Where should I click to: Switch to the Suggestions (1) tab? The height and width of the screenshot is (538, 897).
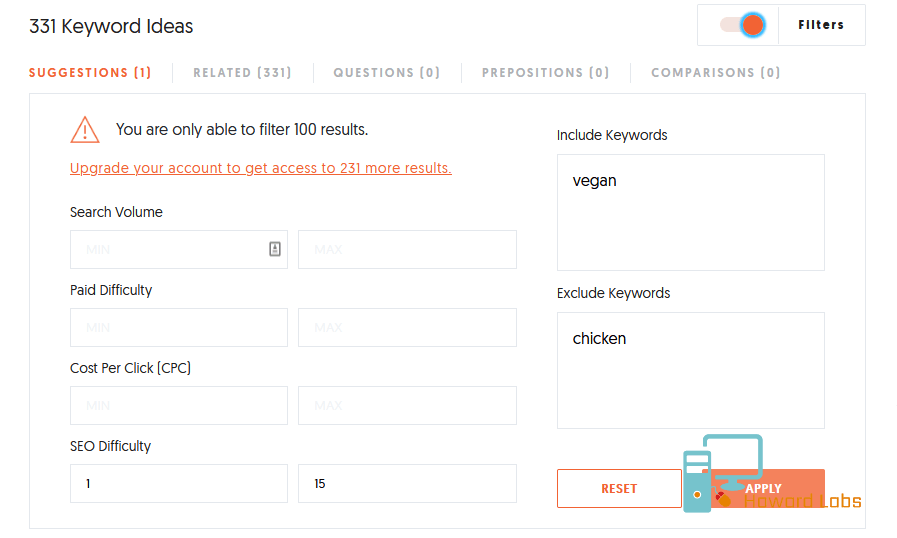click(x=90, y=73)
